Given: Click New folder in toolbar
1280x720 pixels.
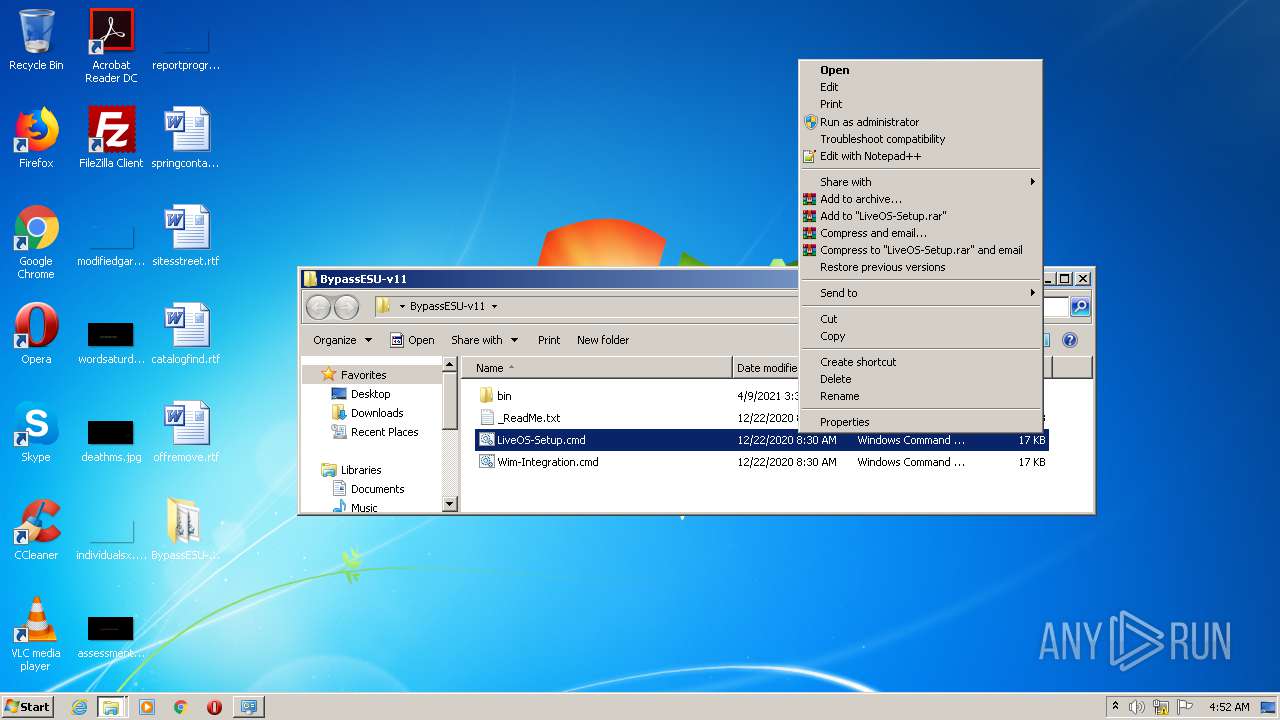Looking at the screenshot, I should 603,340.
